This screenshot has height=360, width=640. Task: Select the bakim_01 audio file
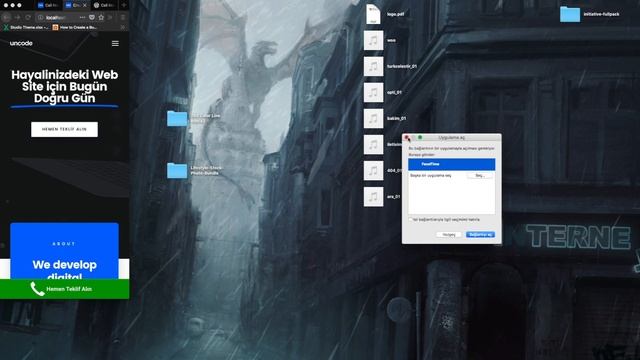pos(373,118)
